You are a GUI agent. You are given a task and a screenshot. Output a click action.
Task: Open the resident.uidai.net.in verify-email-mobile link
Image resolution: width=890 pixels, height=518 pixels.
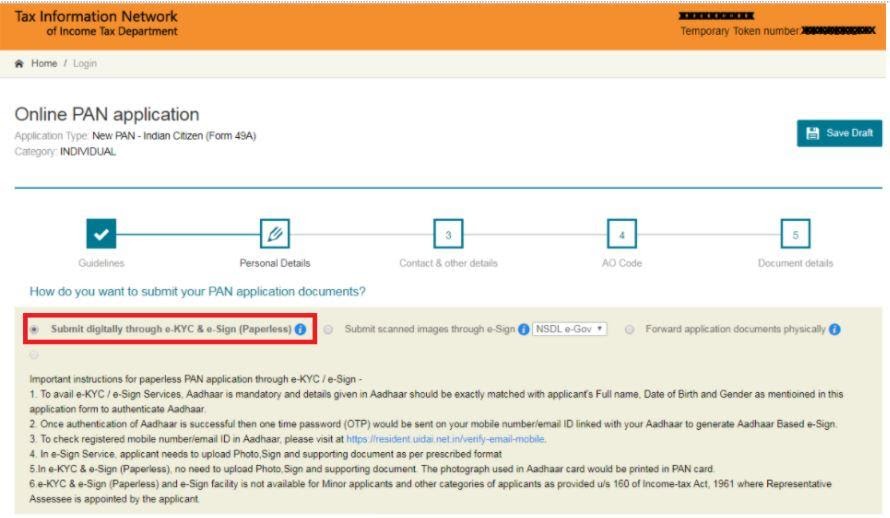446,439
